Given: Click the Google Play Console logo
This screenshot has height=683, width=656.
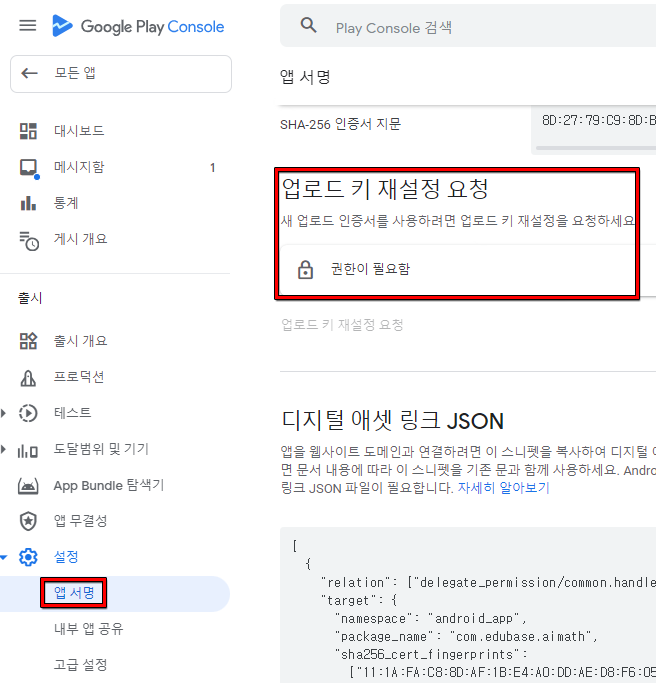Looking at the screenshot, I should tap(138, 26).
